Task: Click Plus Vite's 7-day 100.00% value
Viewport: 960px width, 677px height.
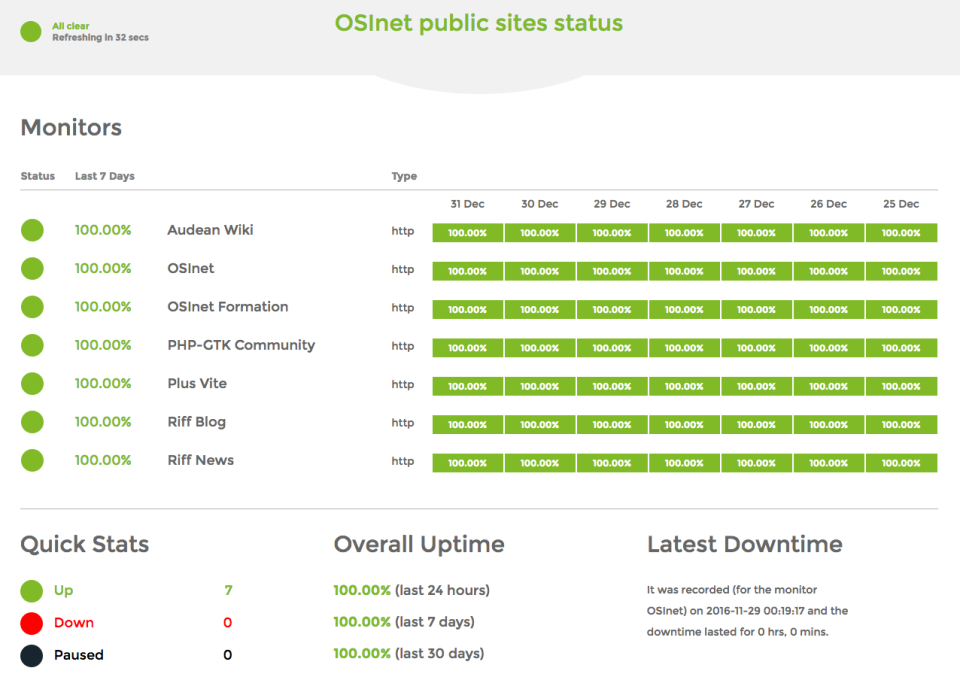Action: click(x=103, y=384)
